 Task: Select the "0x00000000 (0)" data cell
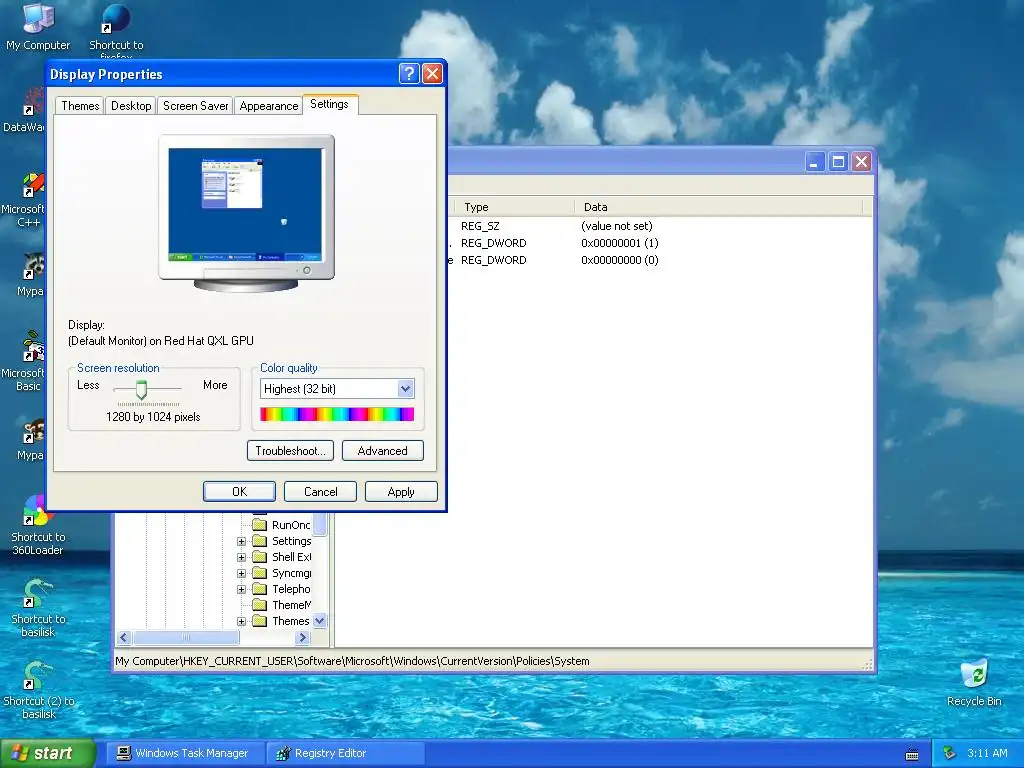620,260
